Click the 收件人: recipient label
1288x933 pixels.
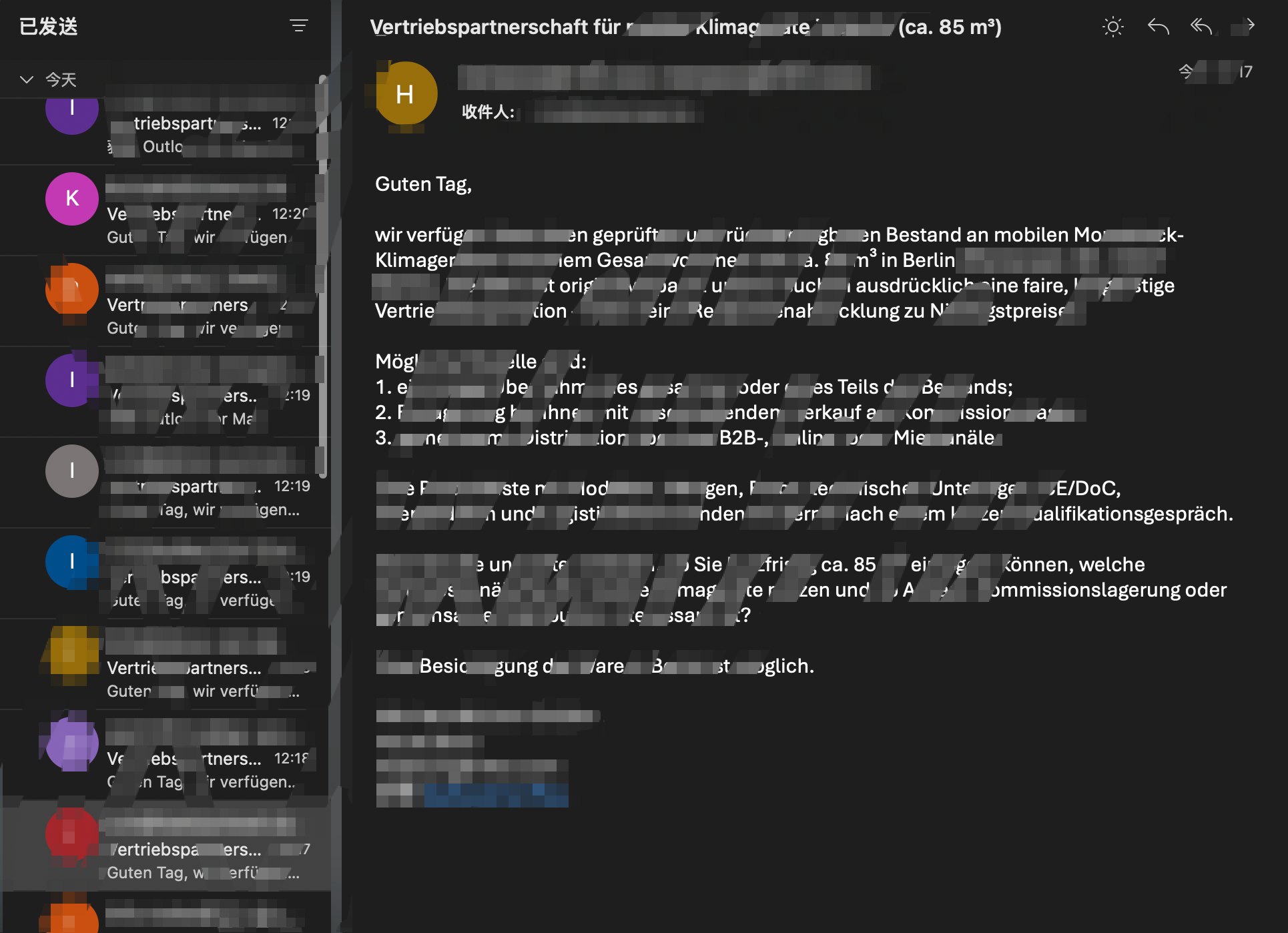(489, 112)
